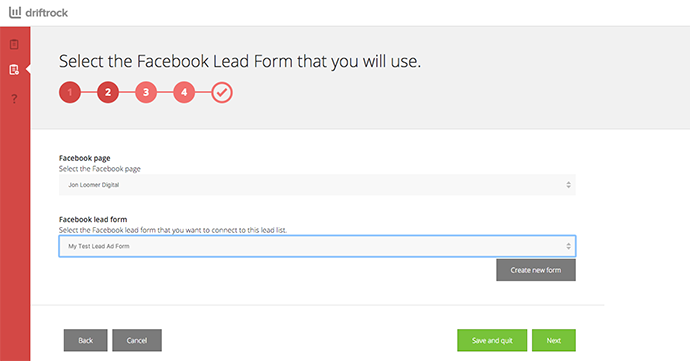Click Create new form button

pyautogui.click(x=536, y=270)
